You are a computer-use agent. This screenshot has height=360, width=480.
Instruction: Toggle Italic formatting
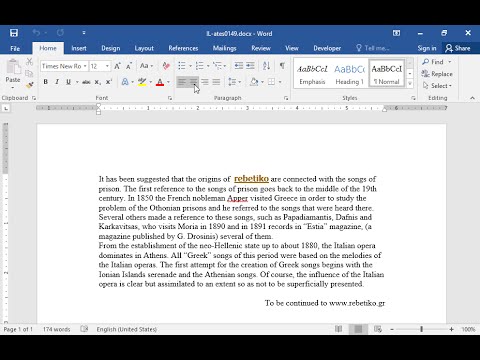57,82
